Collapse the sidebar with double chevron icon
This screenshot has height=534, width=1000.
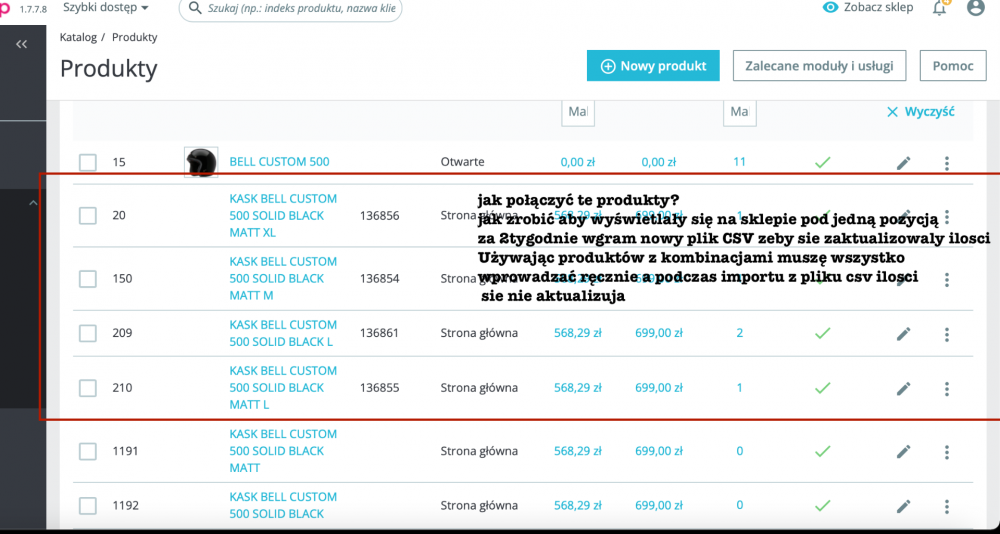click(22, 44)
